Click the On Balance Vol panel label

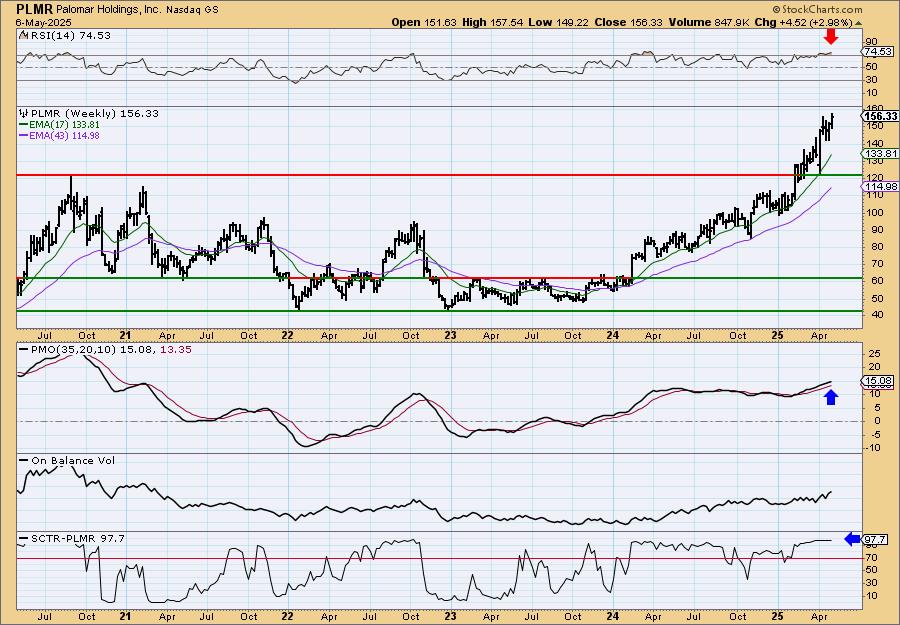tap(73, 460)
